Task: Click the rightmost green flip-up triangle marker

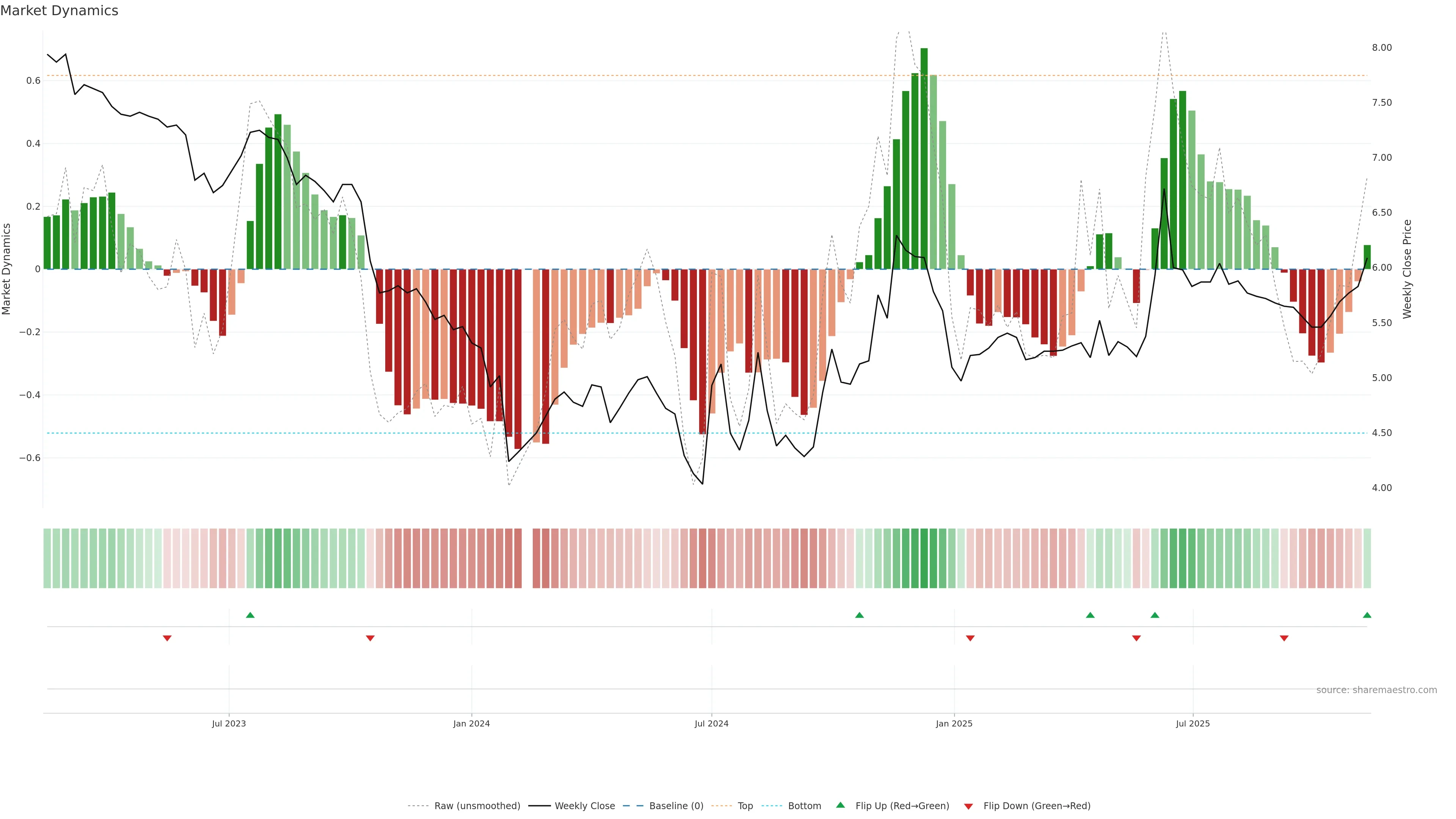Action: pyautogui.click(x=1367, y=615)
